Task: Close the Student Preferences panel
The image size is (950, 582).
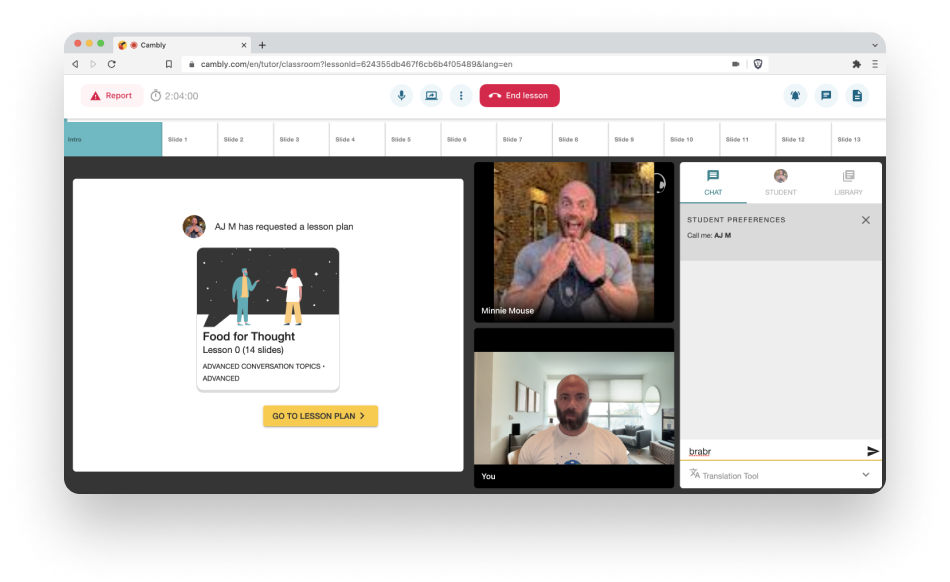Action: tap(866, 220)
